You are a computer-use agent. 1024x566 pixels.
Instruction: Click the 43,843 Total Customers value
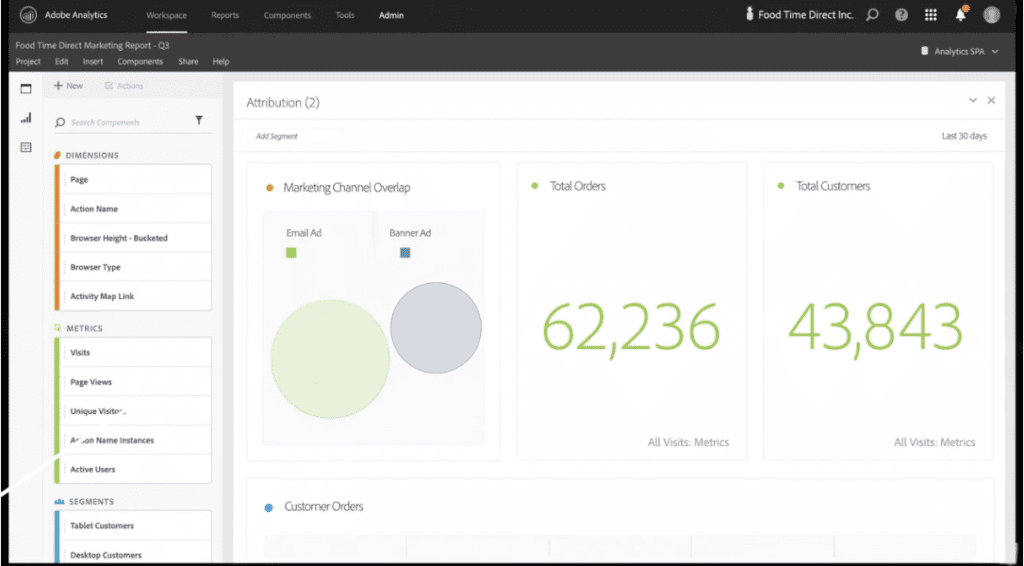875,328
